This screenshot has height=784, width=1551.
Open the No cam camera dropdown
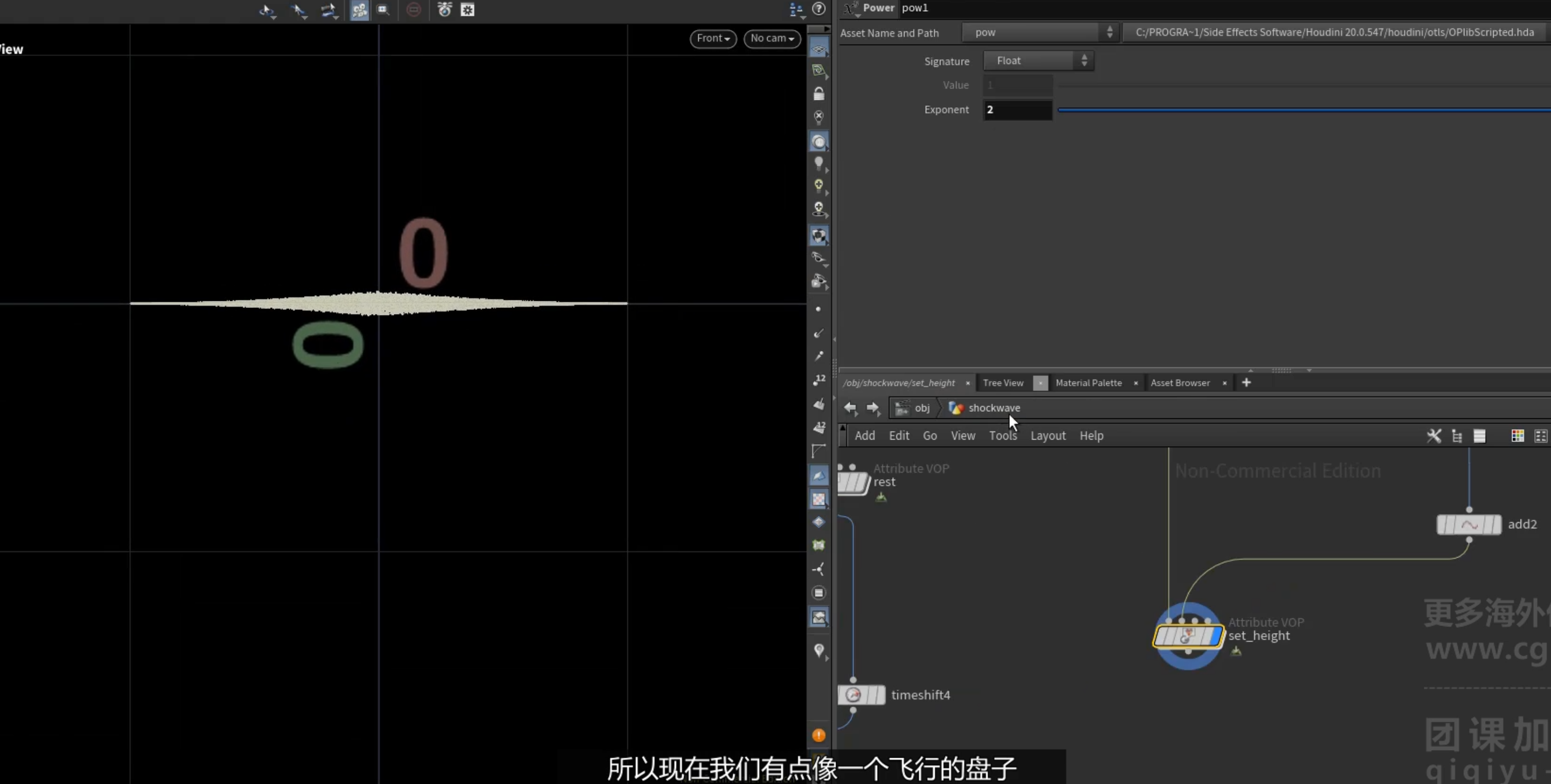coord(772,38)
